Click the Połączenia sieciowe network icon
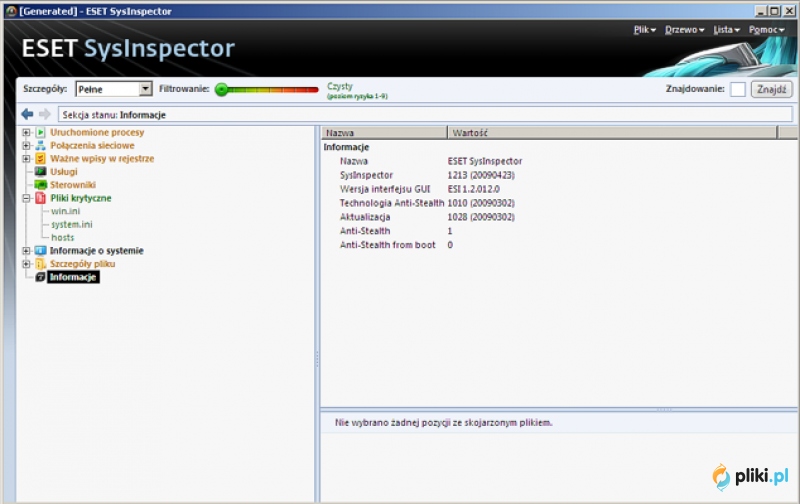800x504 pixels. pos(40,145)
